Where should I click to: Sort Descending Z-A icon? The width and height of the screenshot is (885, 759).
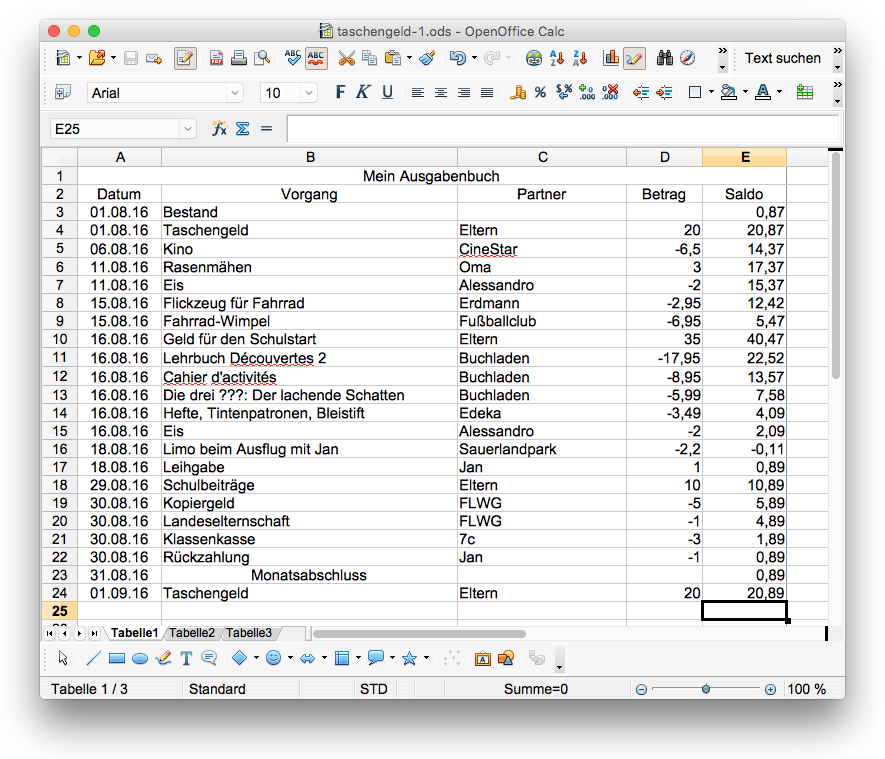(x=580, y=58)
